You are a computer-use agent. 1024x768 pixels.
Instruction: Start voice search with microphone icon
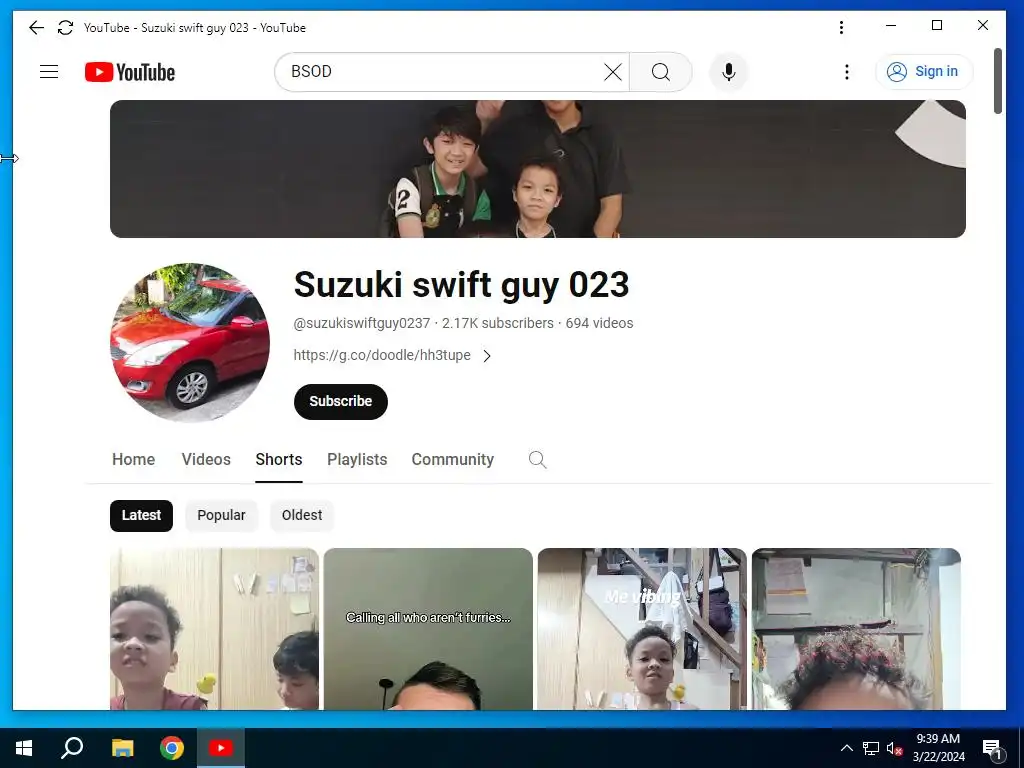pos(729,72)
